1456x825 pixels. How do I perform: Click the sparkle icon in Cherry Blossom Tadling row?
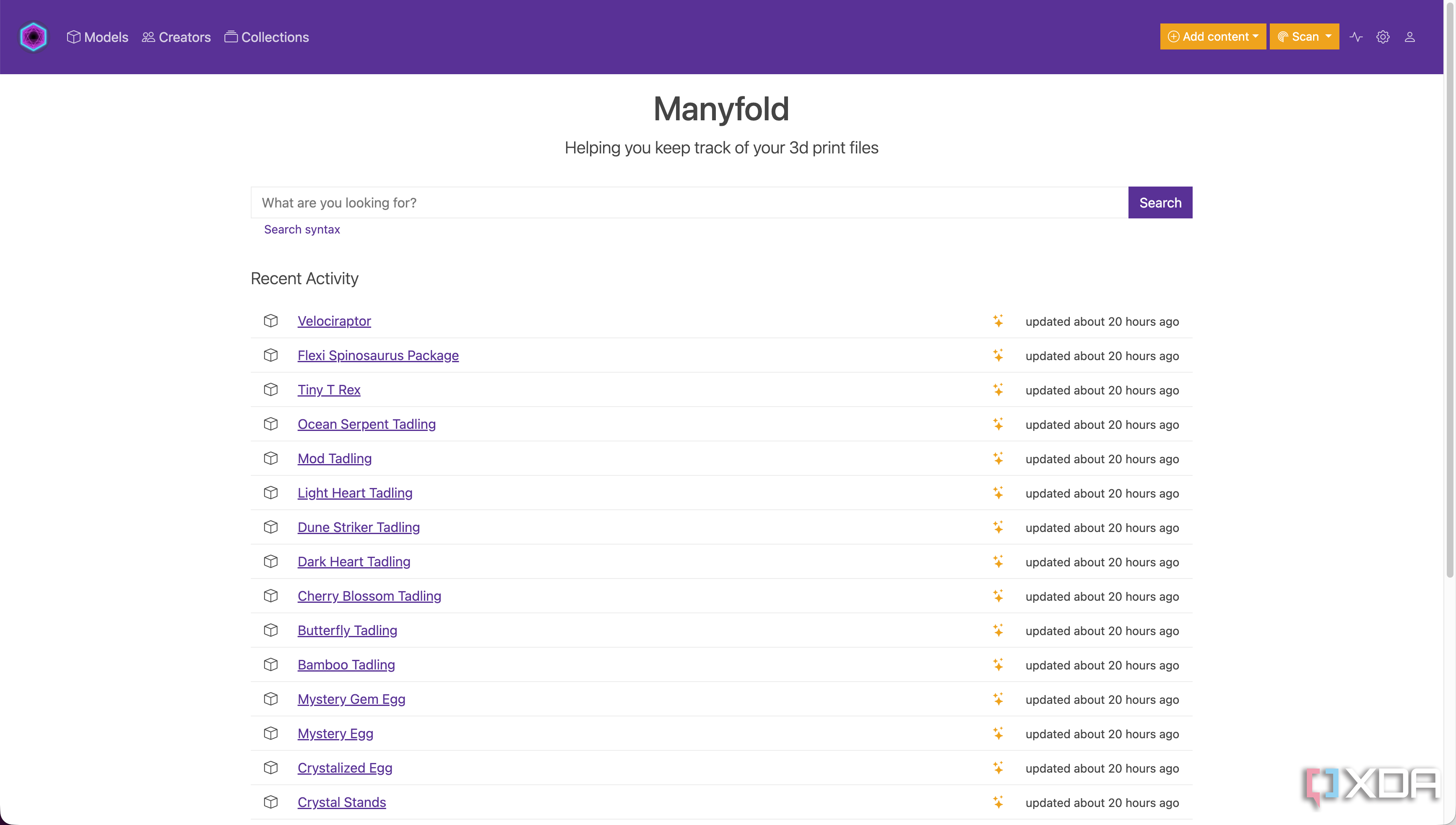998,596
